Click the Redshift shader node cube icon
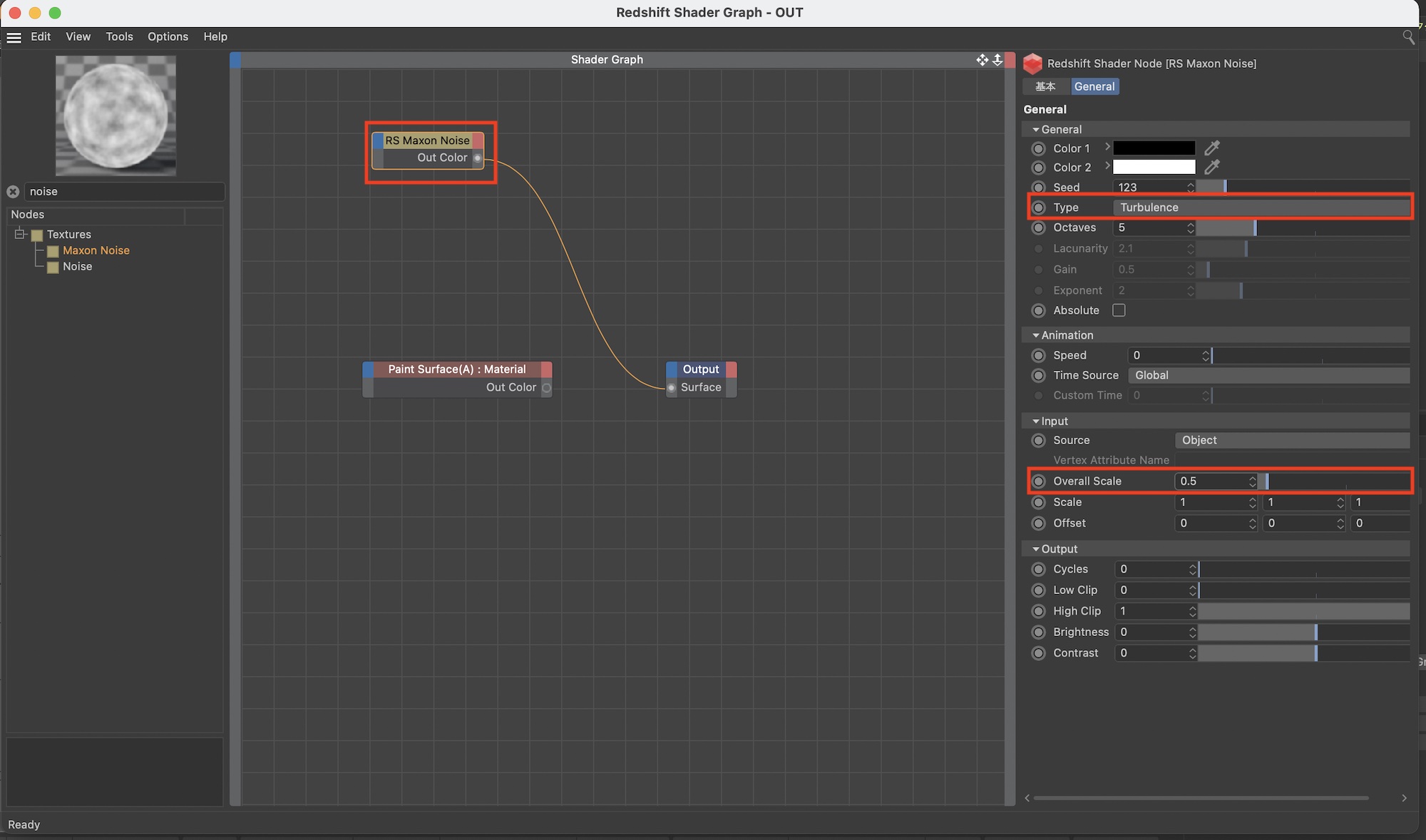Image resolution: width=1426 pixels, height=840 pixels. pyautogui.click(x=1032, y=64)
